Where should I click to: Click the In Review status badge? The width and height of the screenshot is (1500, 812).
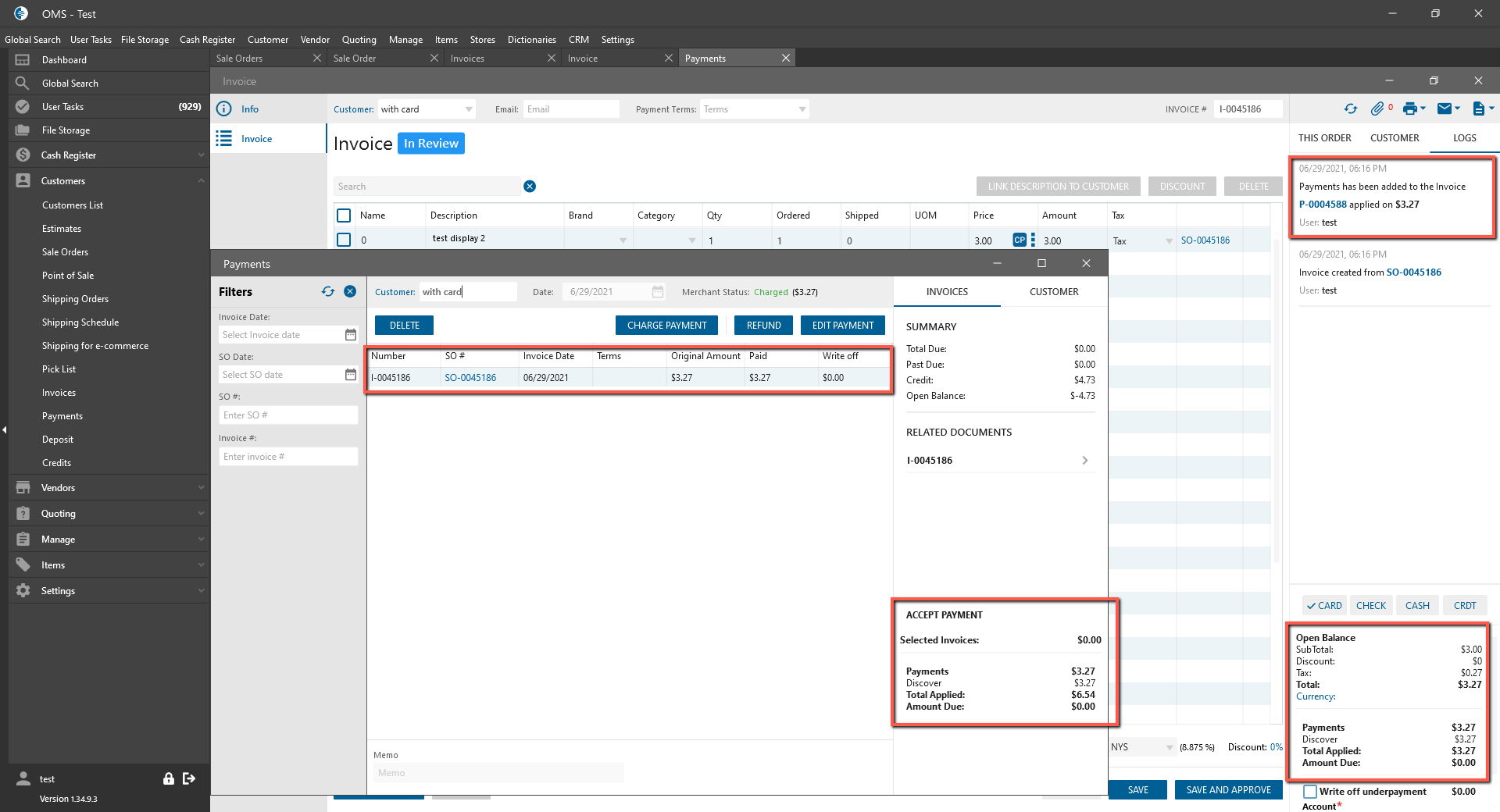pos(431,144)
